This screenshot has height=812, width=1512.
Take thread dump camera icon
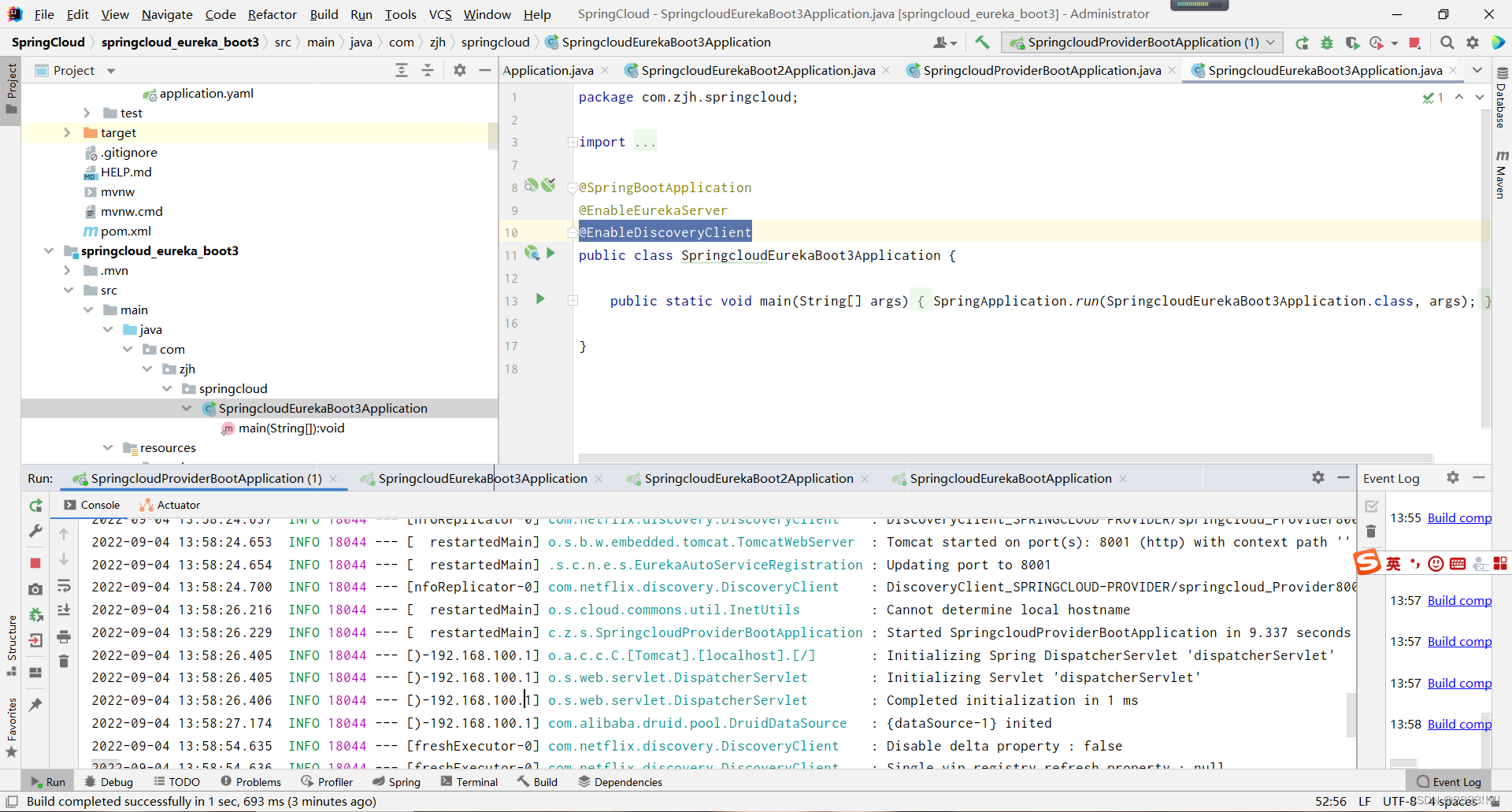tap(35, 589)
